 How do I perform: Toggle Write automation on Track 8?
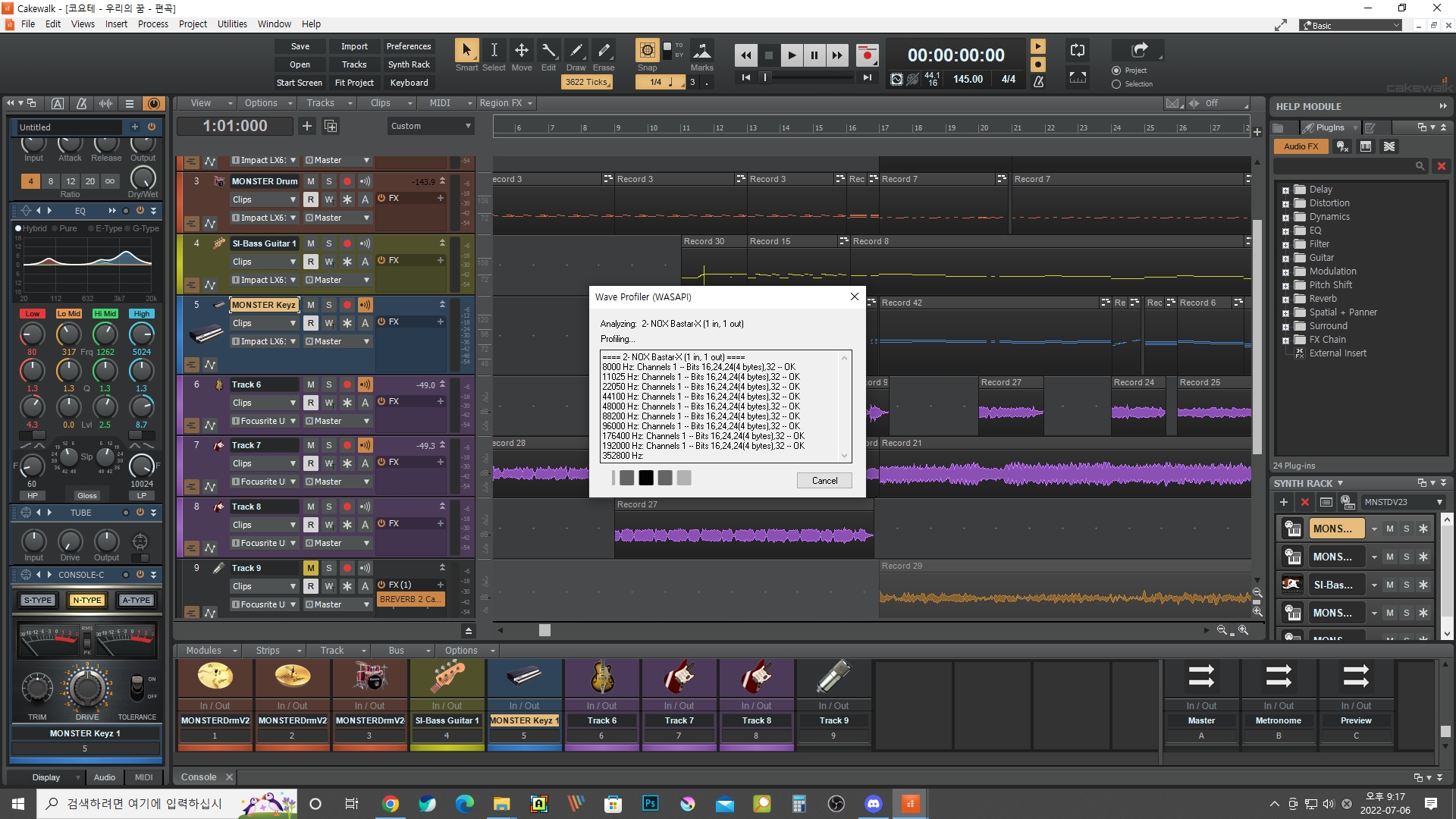[329, 525]
